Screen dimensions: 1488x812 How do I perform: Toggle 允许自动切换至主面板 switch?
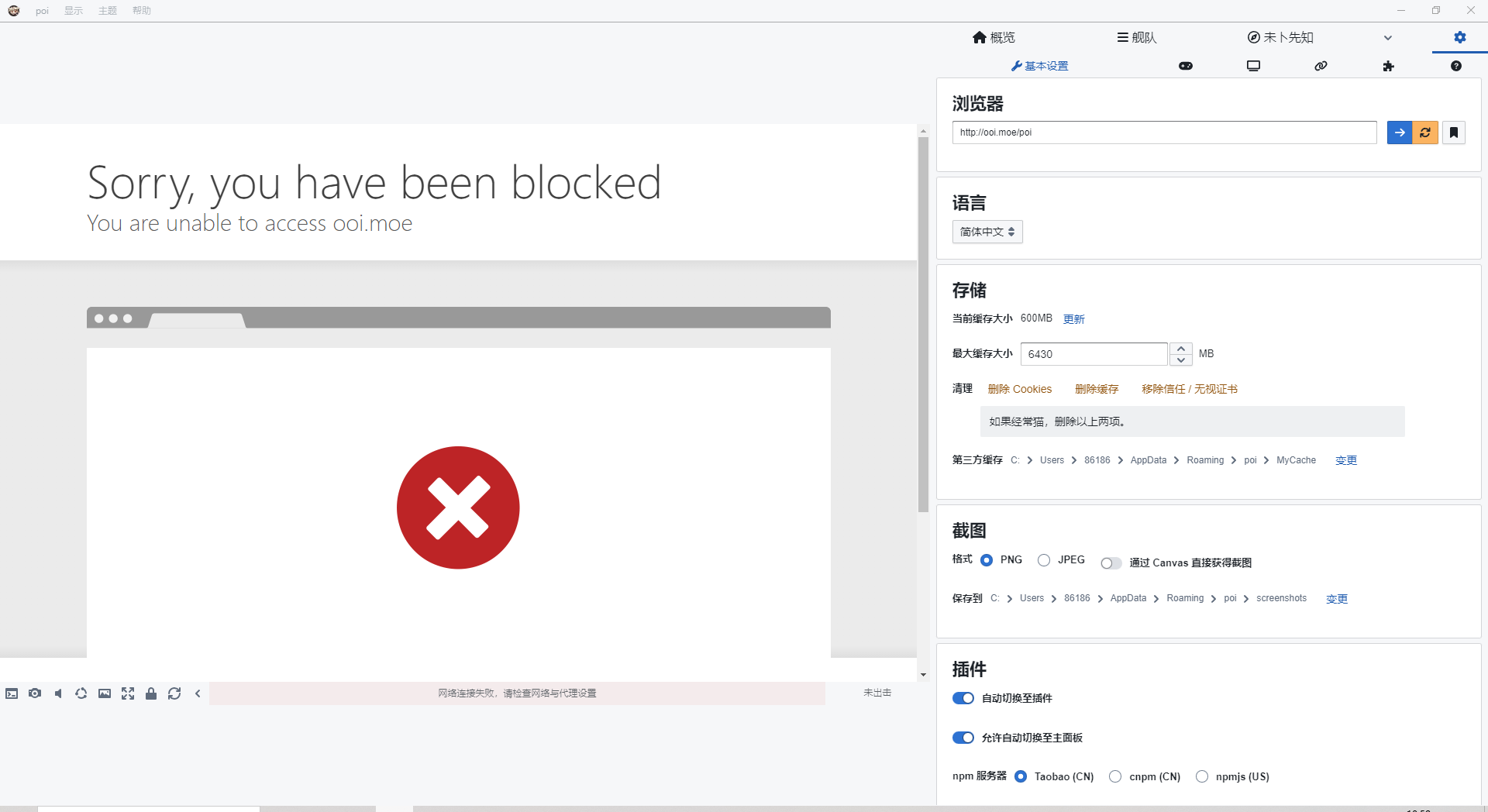(963, 738)
